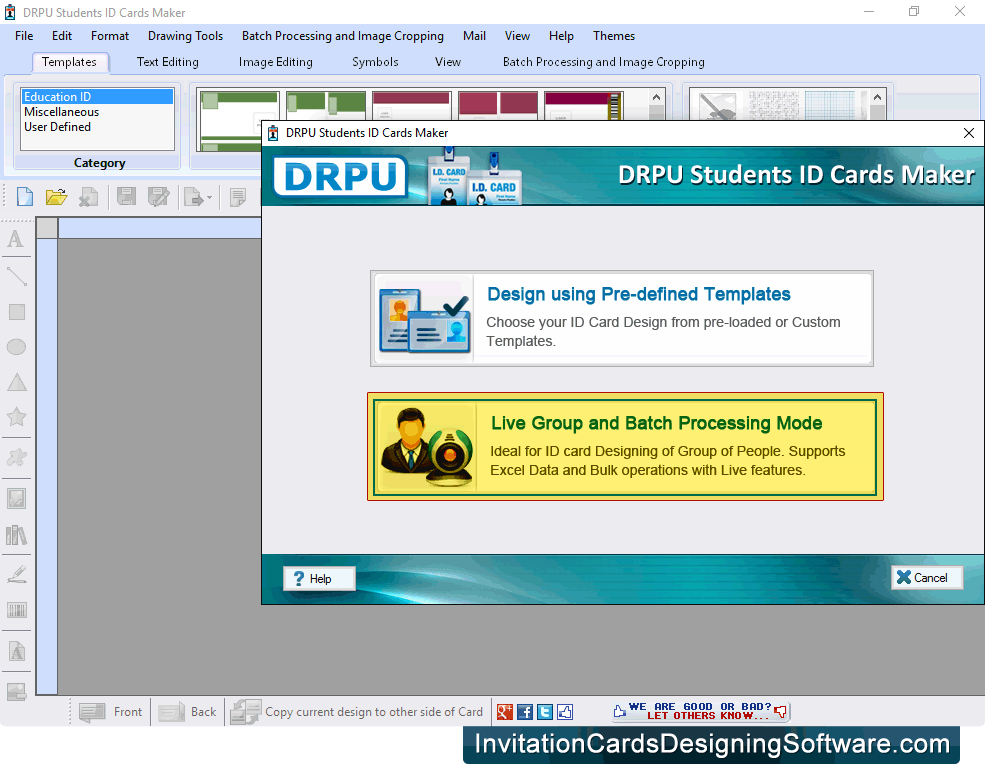
Task: Open the Themes menu
Action: 614,36
